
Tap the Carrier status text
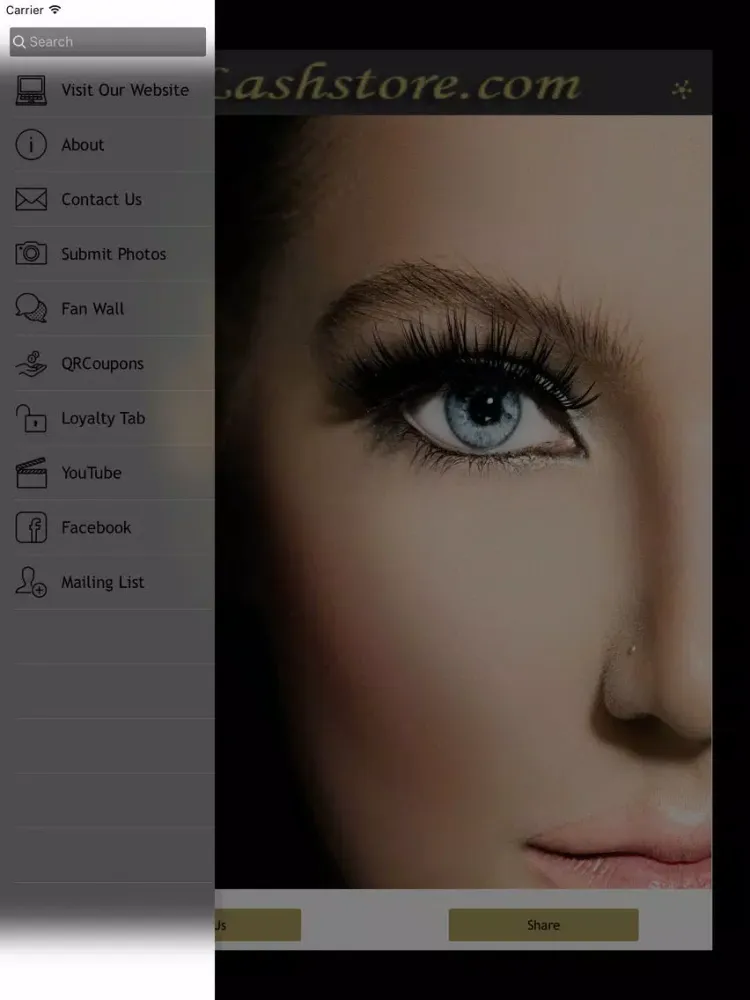point(24,10)
